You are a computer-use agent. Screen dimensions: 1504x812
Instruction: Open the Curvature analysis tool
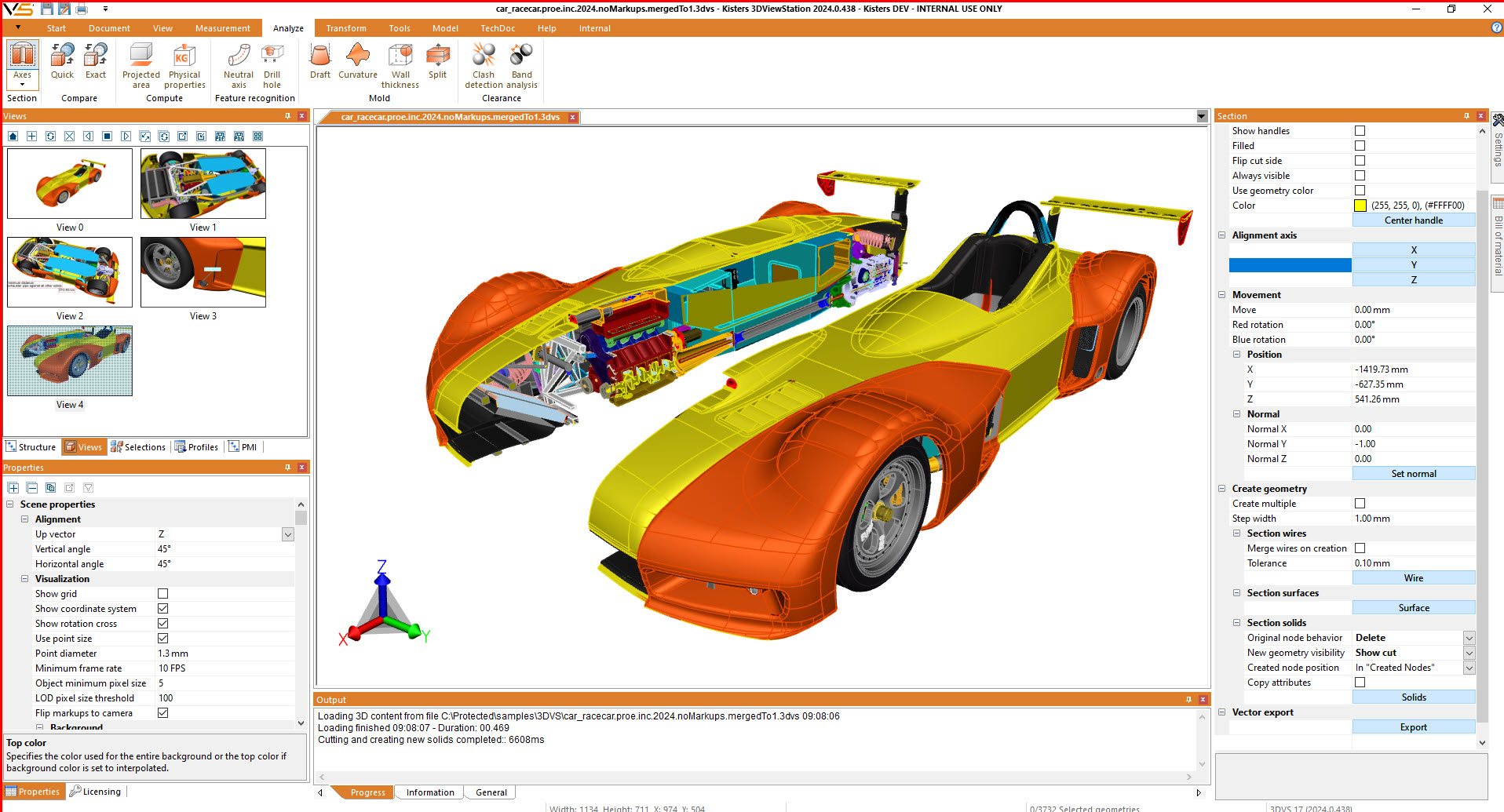coord(358,61)
